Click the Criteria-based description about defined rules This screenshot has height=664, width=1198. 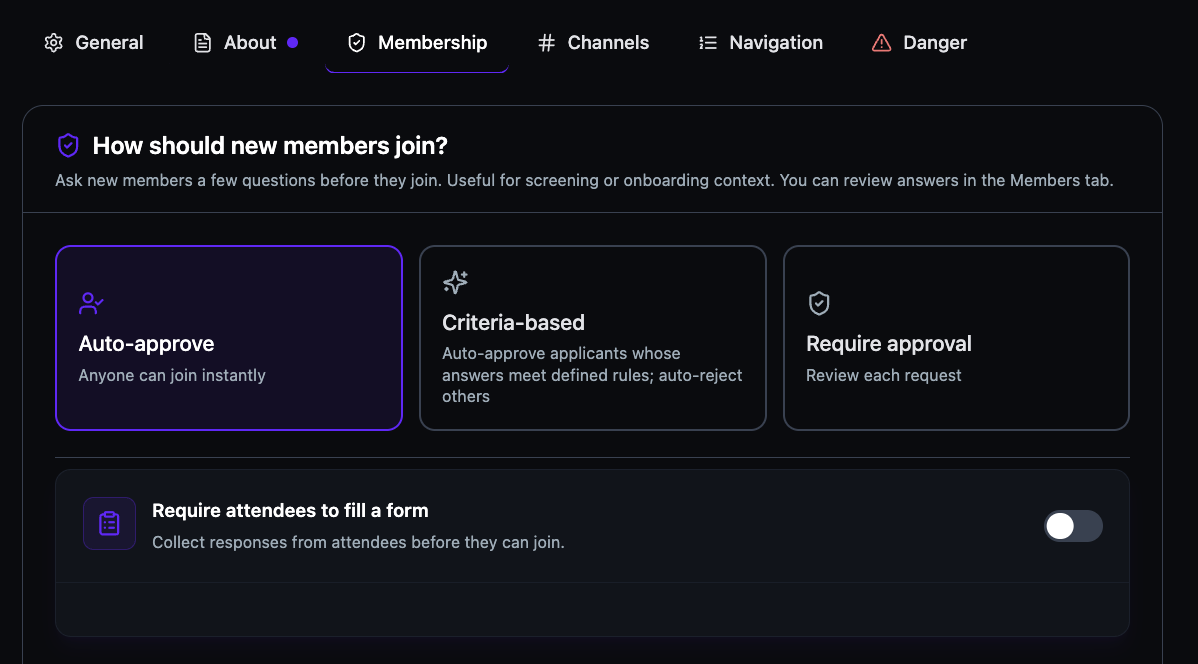point(593,375)
